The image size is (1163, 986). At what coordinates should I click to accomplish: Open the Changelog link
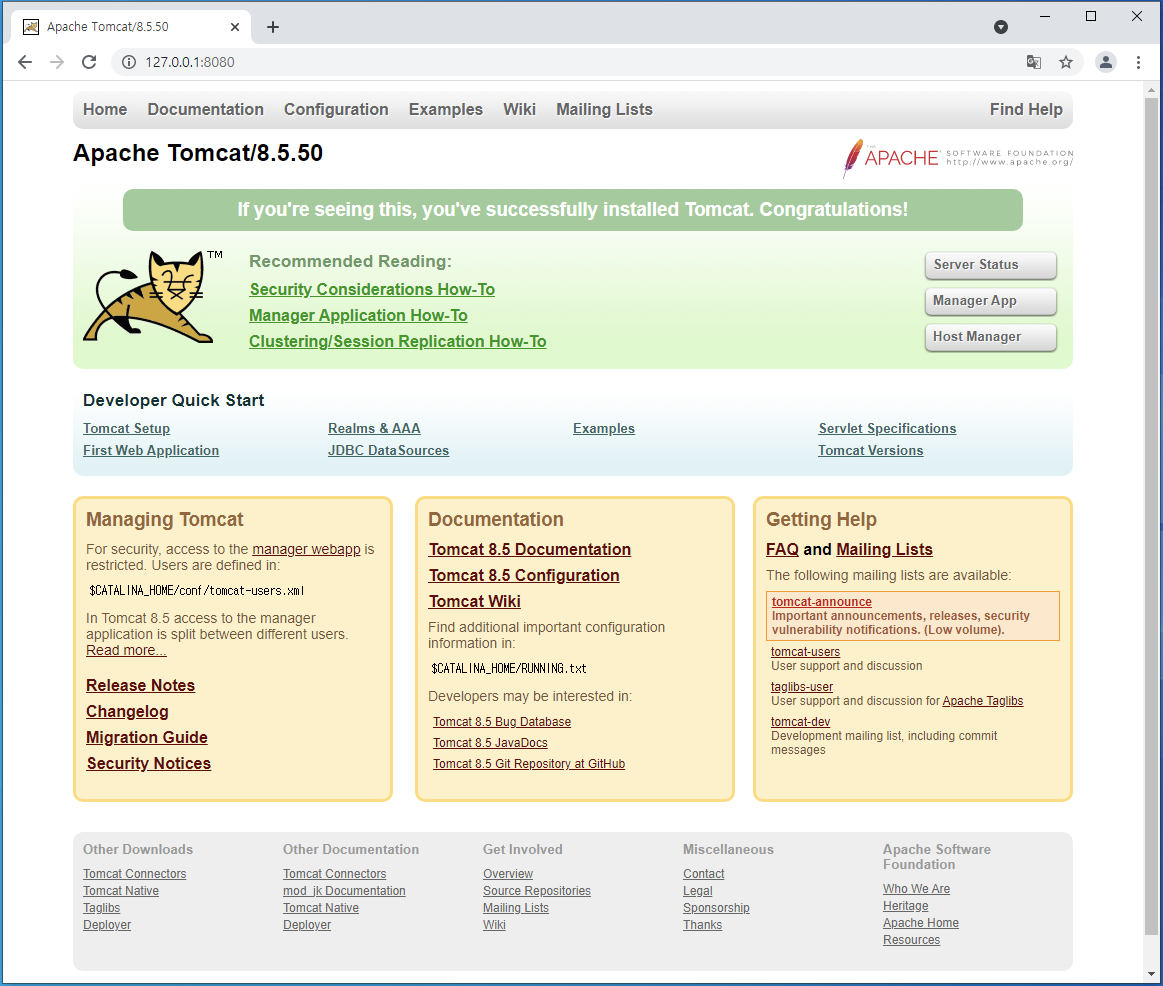pyautogui.click(x=127, y=711)
